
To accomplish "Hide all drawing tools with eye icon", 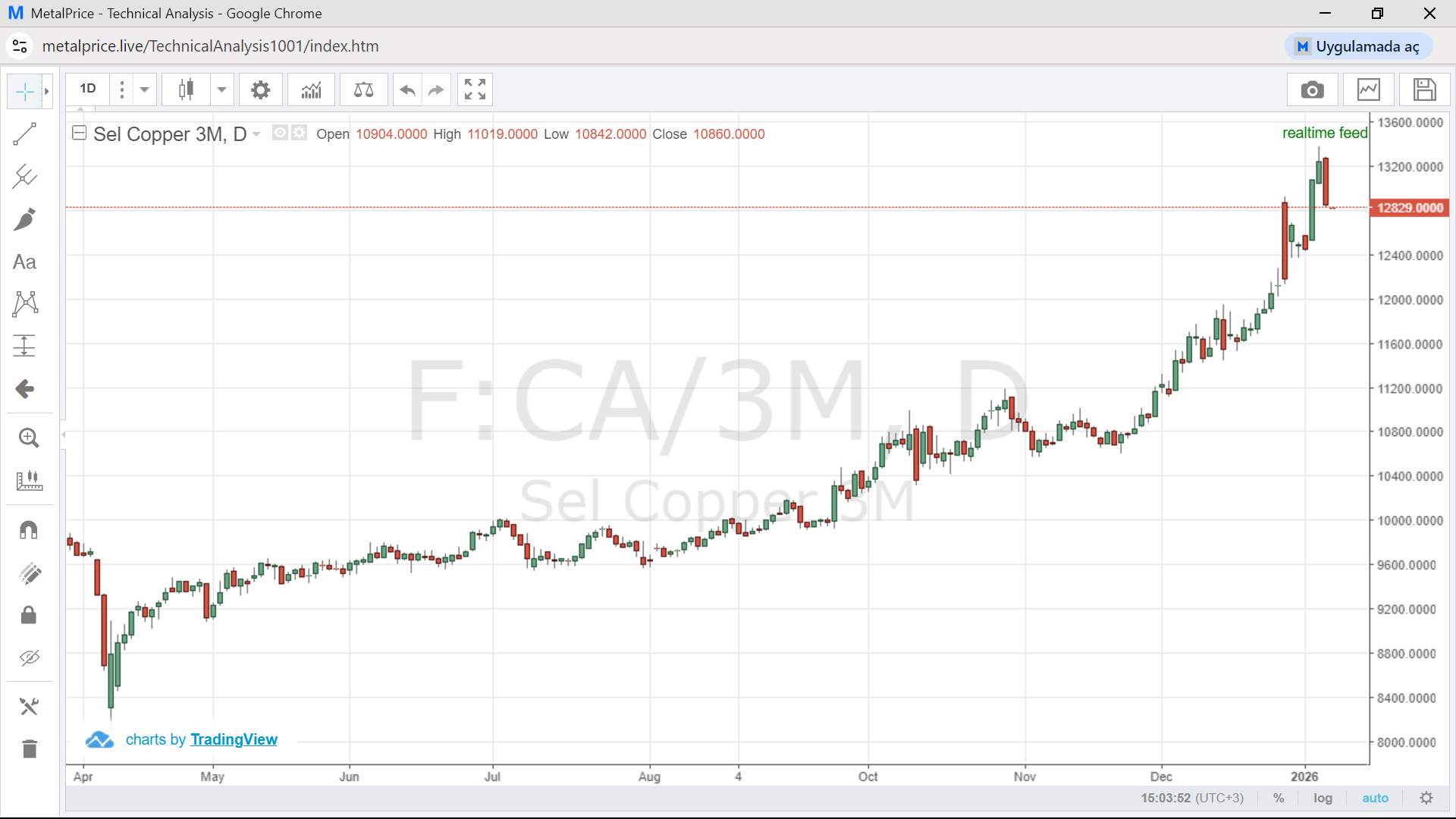I will tap(29, 657).
